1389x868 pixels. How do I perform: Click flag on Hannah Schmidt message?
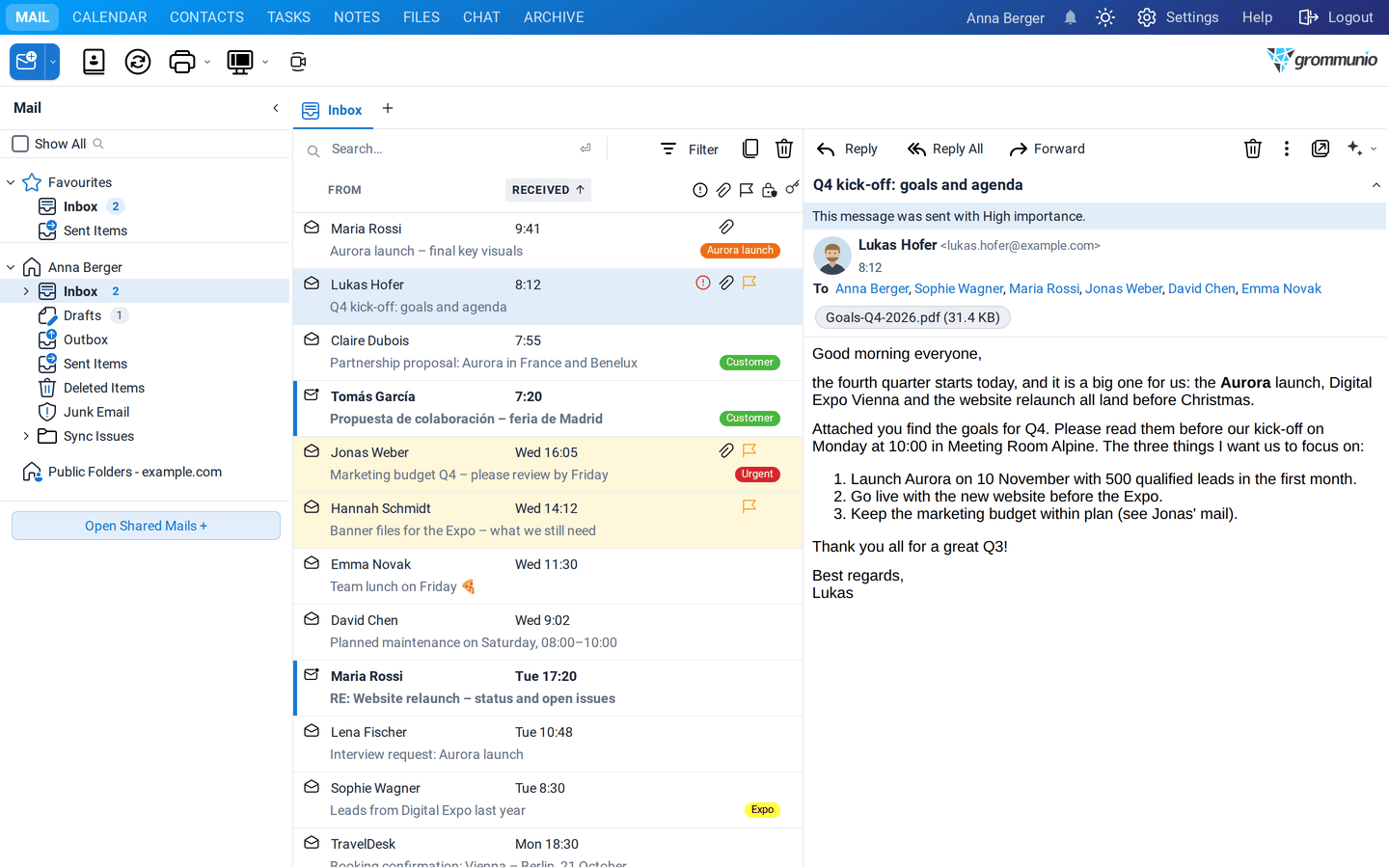(x=749, y=506)
